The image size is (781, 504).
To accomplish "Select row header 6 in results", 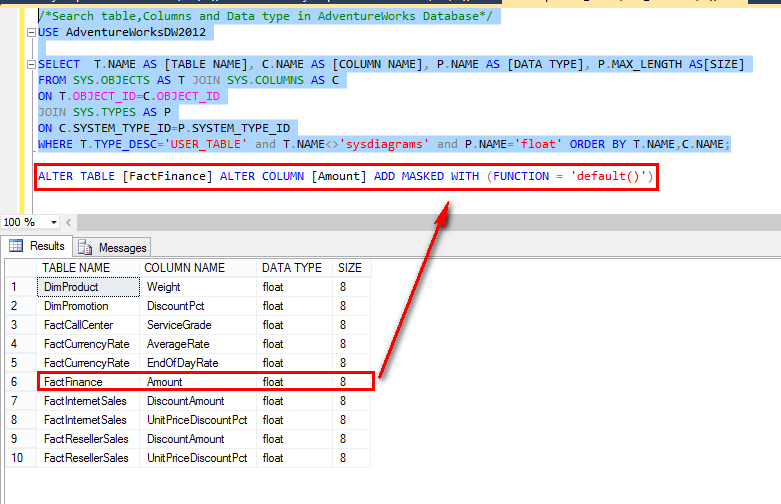I will pos(21,382).
